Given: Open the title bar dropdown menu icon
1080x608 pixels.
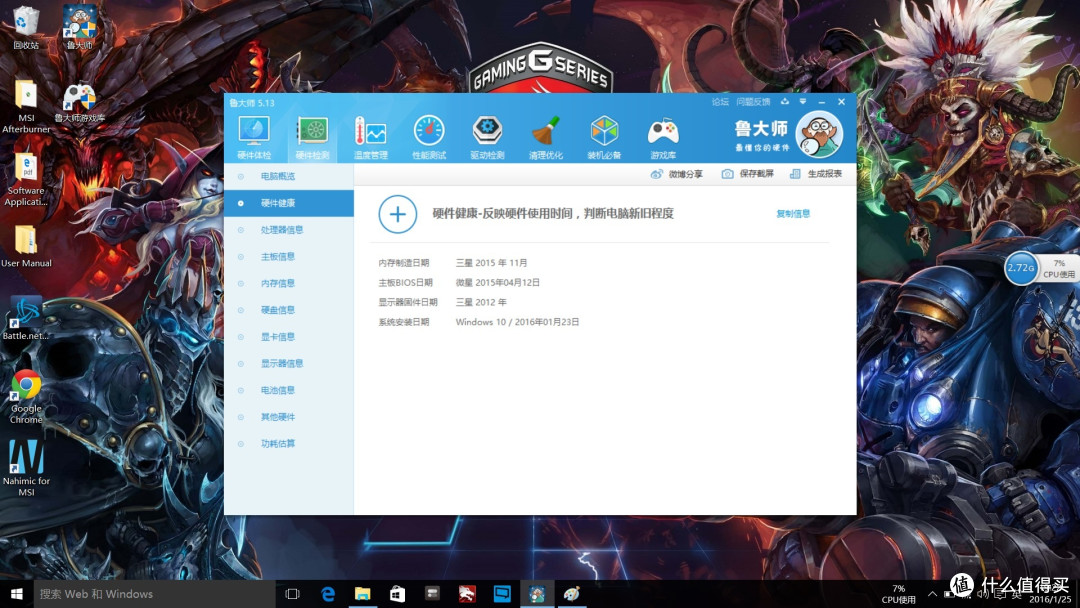Looking at the screenshot, I should (x=802, y=102).
